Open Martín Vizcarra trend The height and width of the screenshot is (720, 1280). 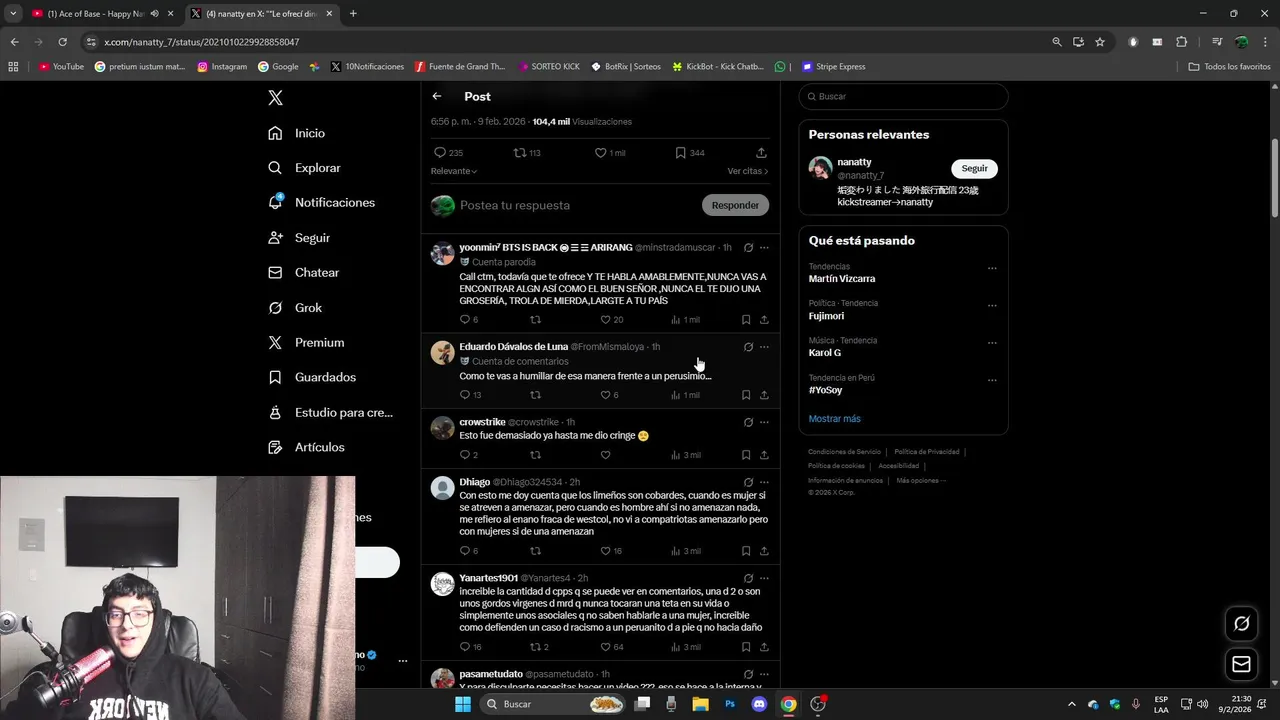pos(842,279)
